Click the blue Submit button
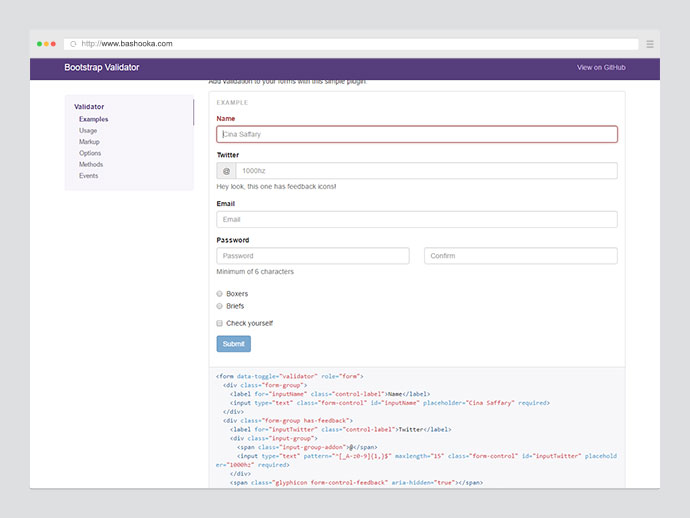Image resolution: width=690 pixels, height=518 pixels. (233, 344)
